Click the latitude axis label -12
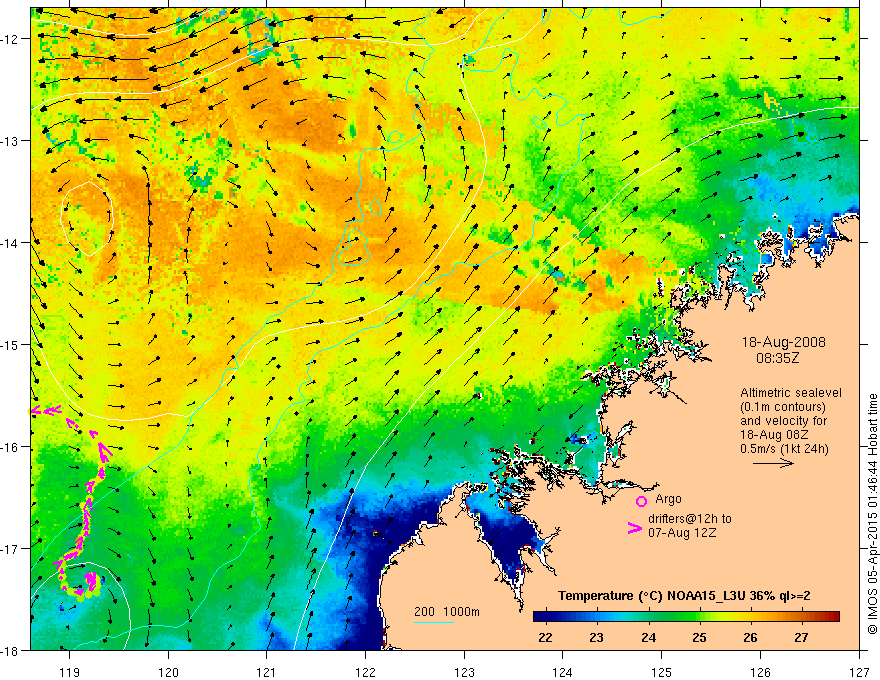Viewport: 880px width, 680px height. point(10,39)
